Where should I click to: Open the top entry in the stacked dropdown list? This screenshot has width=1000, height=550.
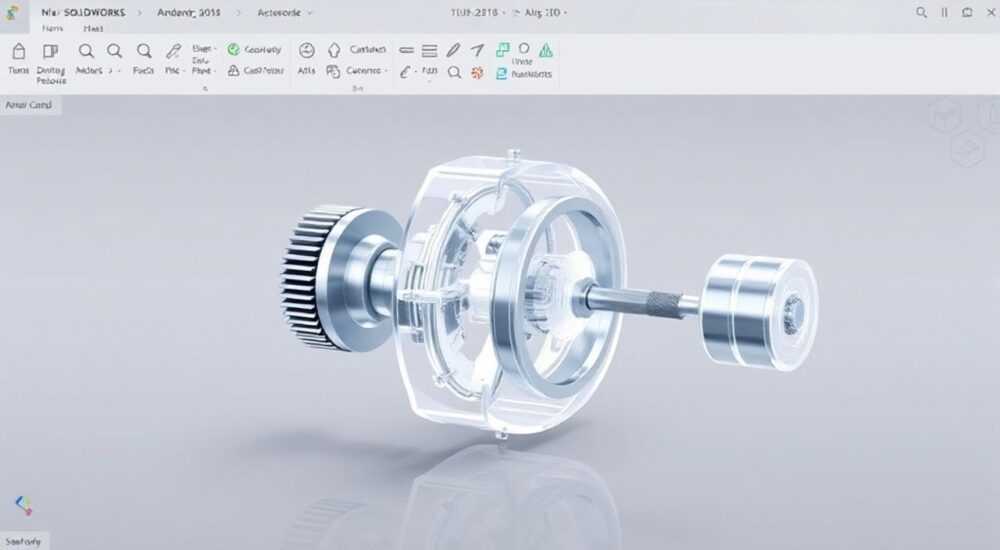[203, 48]
